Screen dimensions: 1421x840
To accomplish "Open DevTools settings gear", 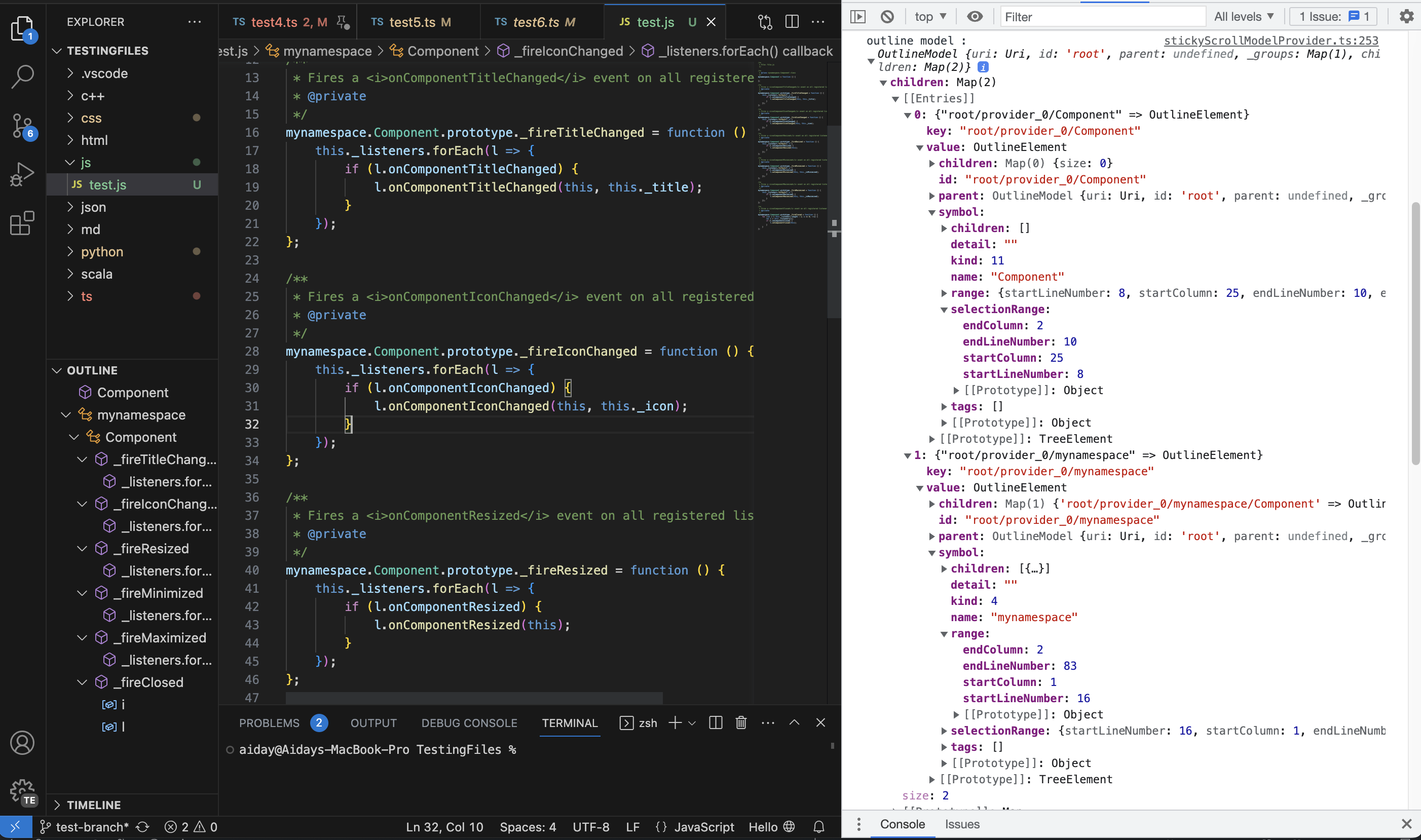I will [x=1406, y=17].
